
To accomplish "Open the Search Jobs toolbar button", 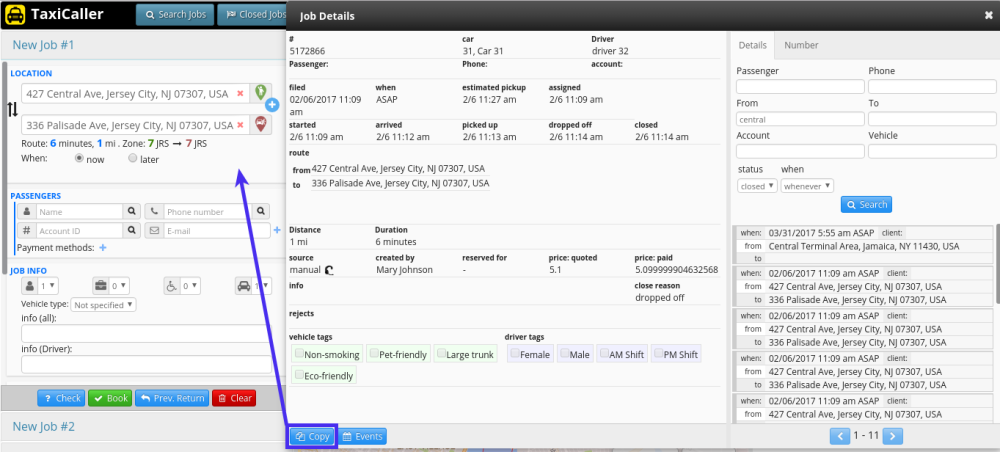I will (x=175, y=14).
